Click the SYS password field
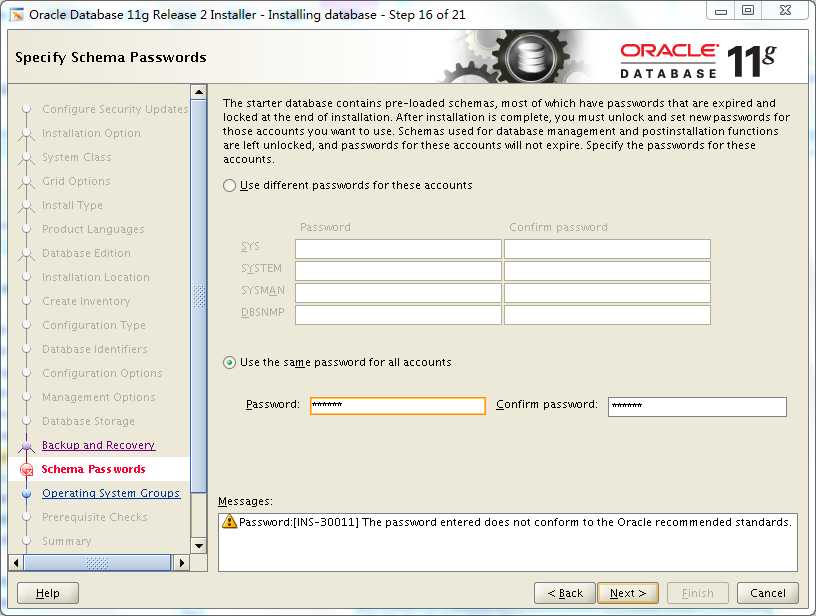 pyautogui.click(x=398, y=249)
